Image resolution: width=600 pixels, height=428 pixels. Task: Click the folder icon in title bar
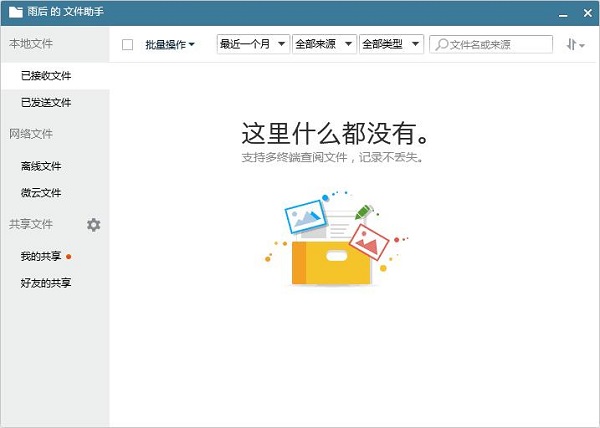16,13
